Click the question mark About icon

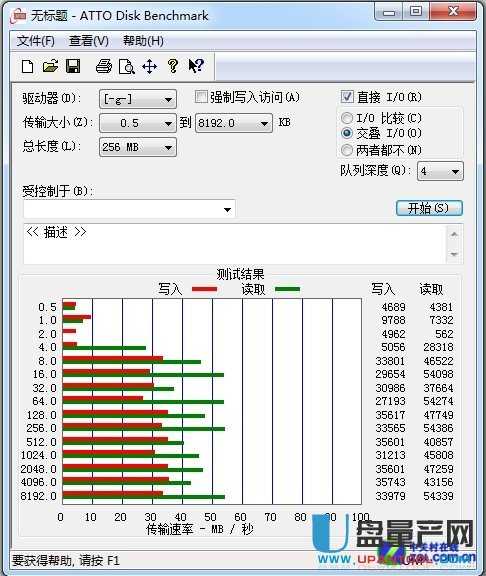[173, 66]
